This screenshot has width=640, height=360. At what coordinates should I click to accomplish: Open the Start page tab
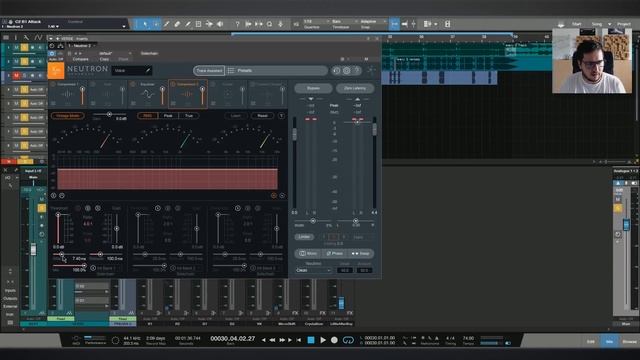tap(576, 24)
